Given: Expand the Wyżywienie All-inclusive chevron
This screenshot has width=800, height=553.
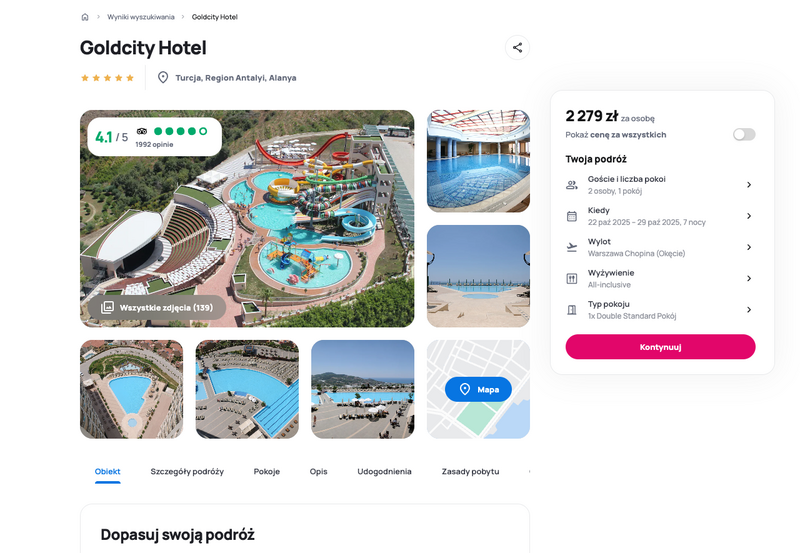Looking at the screenshot, I should pos(749,279).
